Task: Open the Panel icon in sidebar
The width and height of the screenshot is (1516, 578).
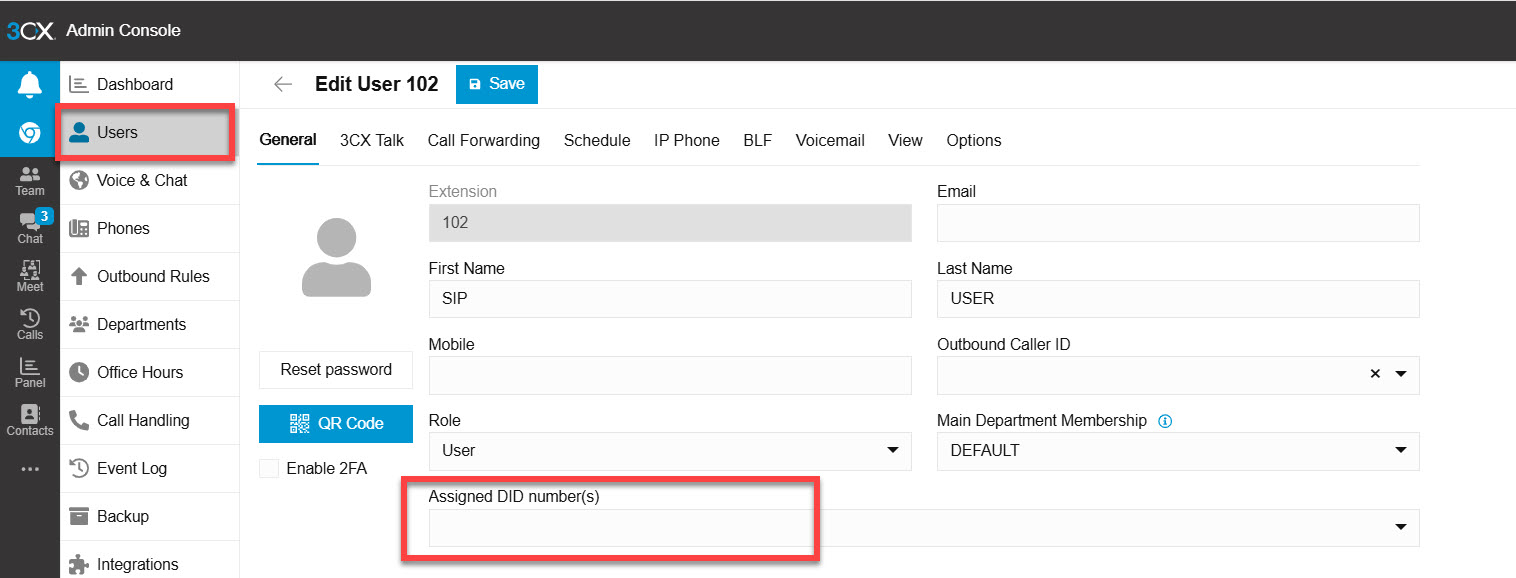Action: [30, 372]
